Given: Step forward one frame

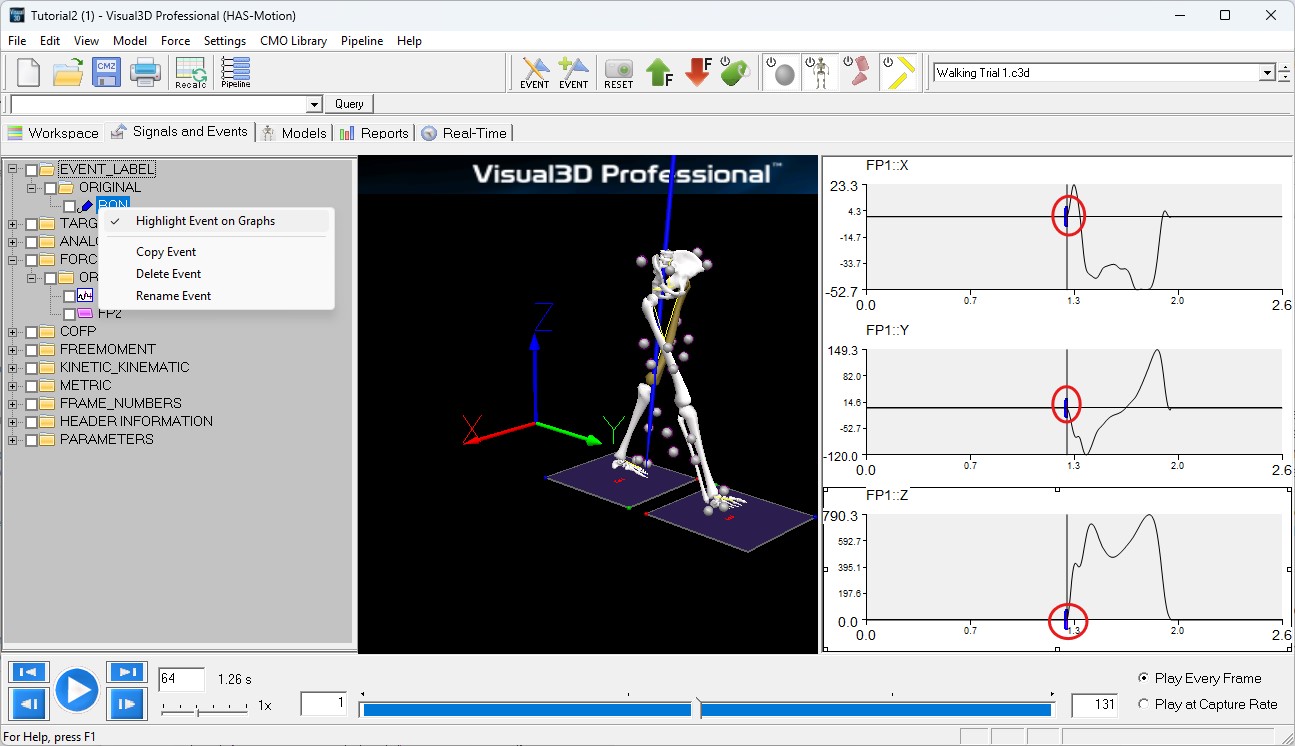Looking at the screenshot, I should [x=127, y=704].
